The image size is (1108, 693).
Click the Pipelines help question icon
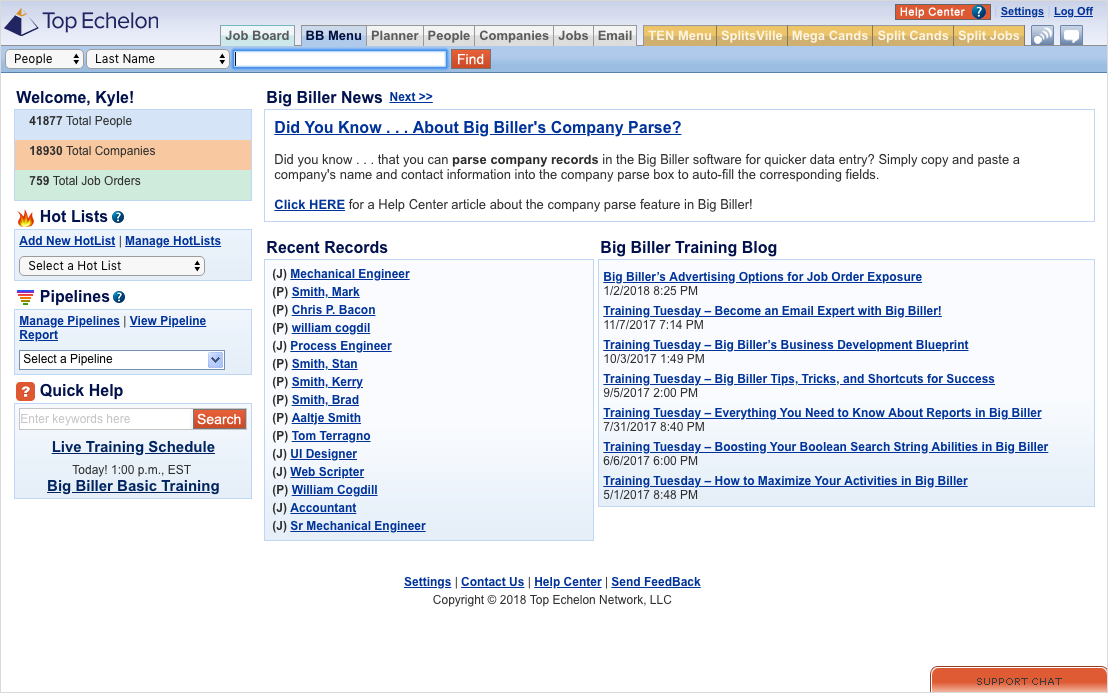click(x=119, y=297)
